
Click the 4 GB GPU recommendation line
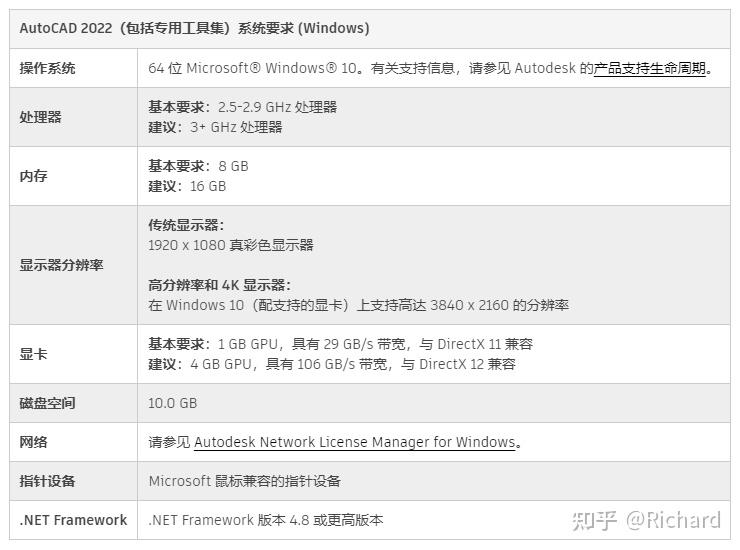coord(332,364)
